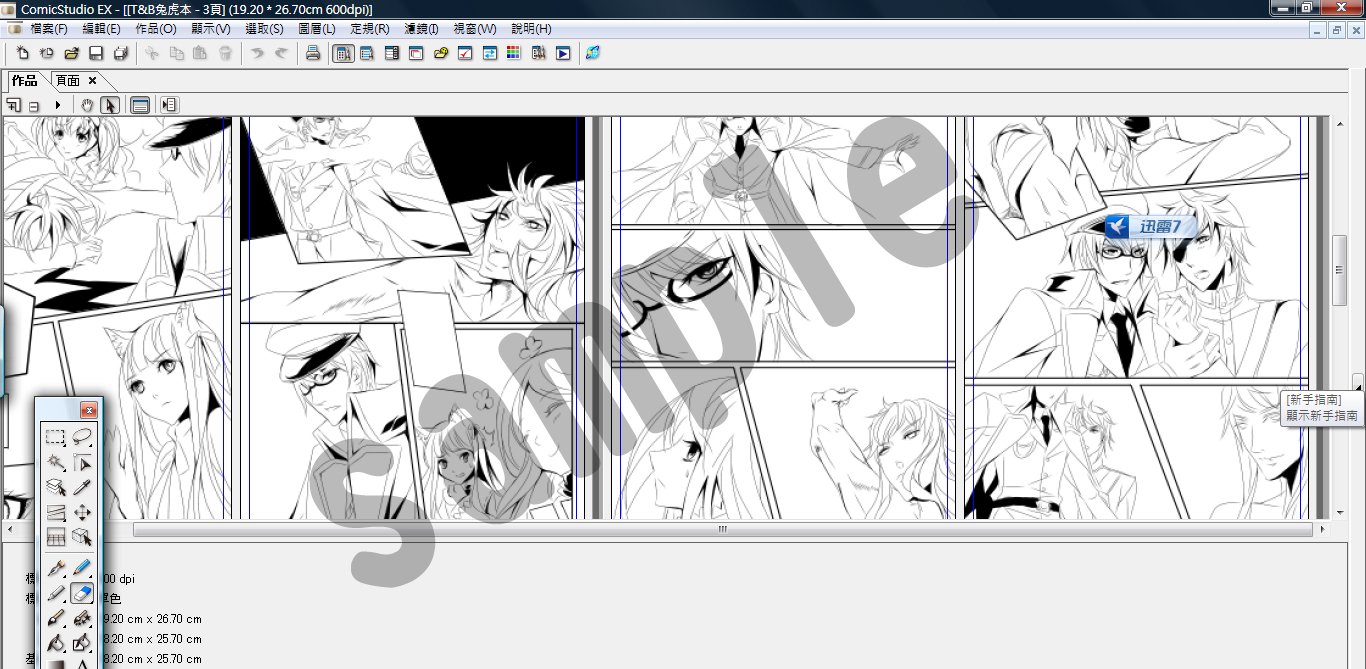Select the Pen nib tool
The width and height of the screenshot is (1366, 669).
click(56, 569)
